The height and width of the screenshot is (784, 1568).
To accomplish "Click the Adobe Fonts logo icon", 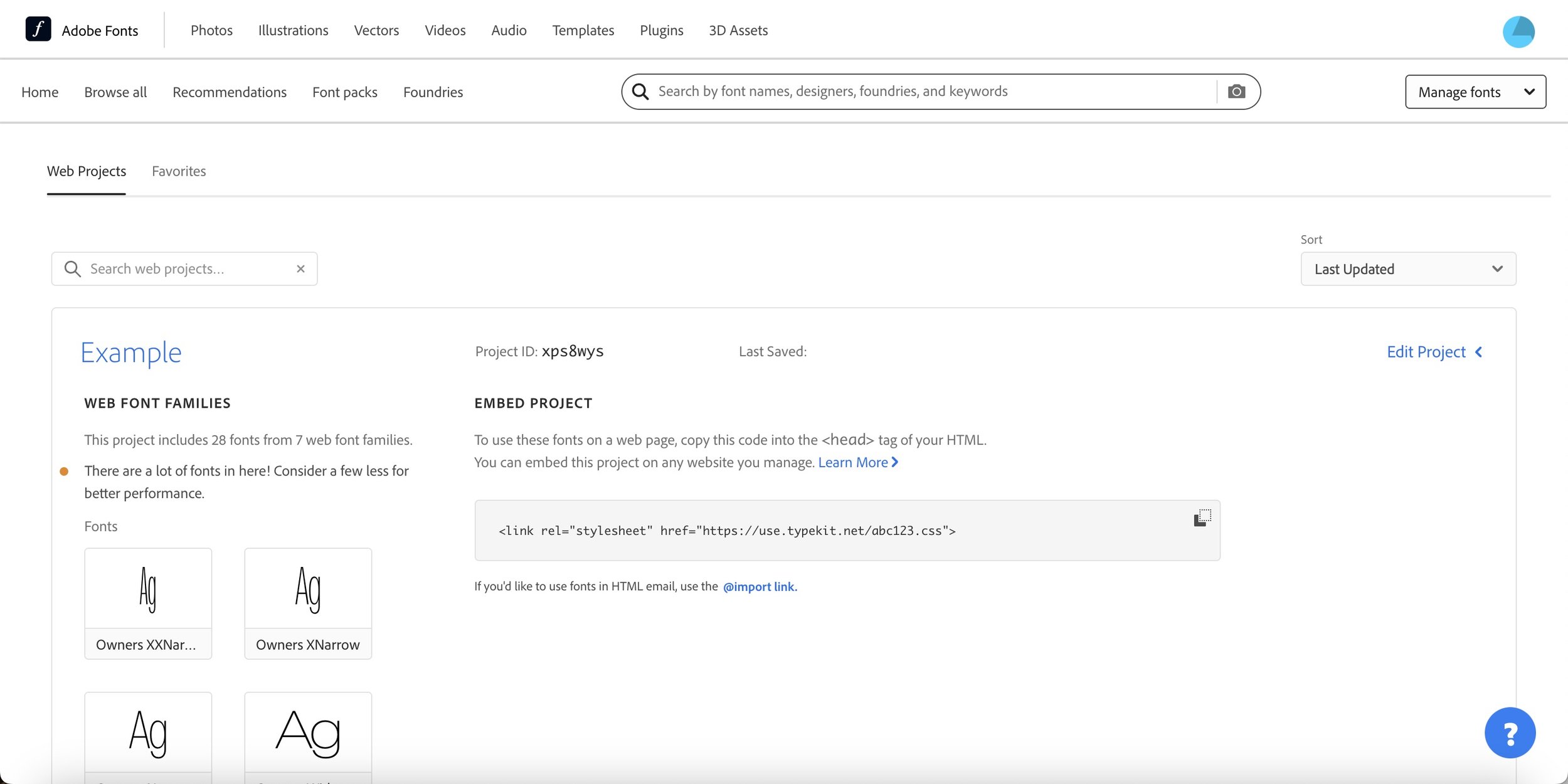I will [38, 29].
